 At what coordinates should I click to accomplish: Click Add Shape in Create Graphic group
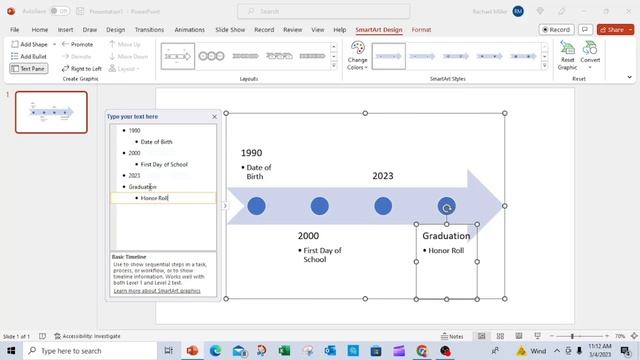29,44
